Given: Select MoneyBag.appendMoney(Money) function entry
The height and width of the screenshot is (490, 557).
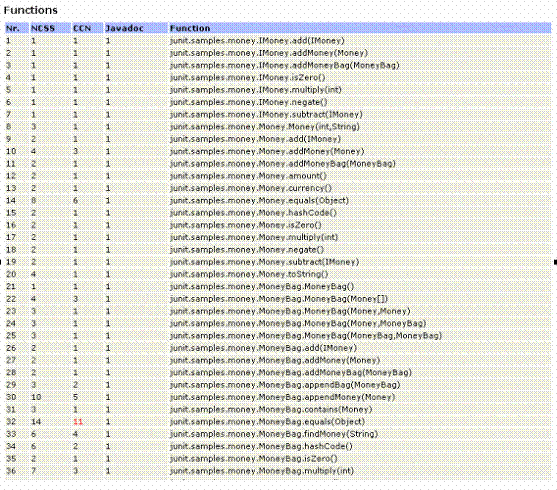Looking at the screenshot, I should point(282,397).
